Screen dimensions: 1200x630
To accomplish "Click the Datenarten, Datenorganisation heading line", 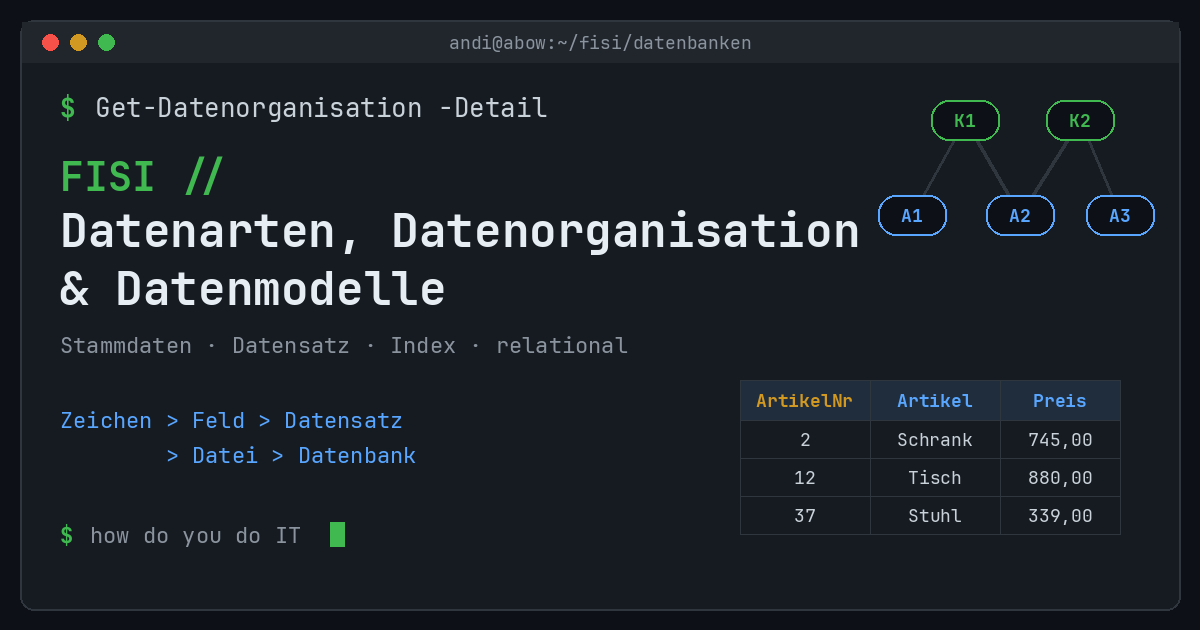I will pos(460,232).
